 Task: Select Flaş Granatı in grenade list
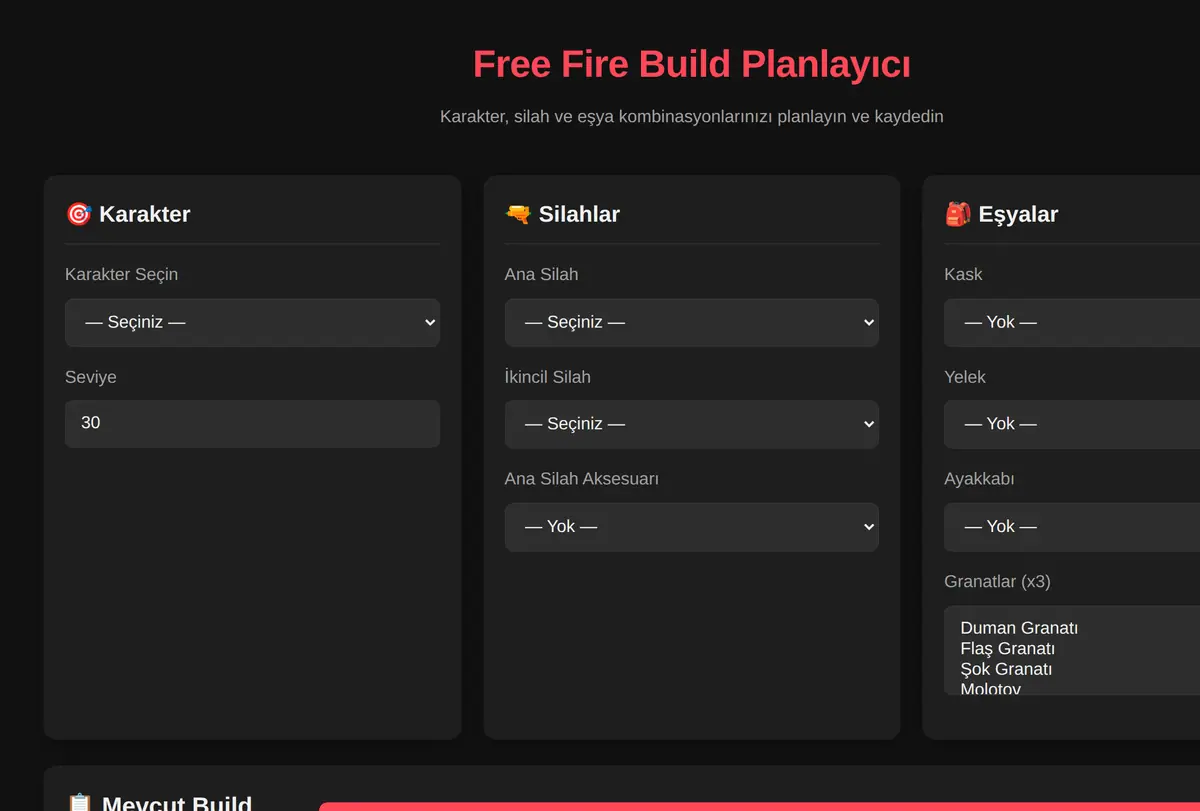click(1008, 648)
